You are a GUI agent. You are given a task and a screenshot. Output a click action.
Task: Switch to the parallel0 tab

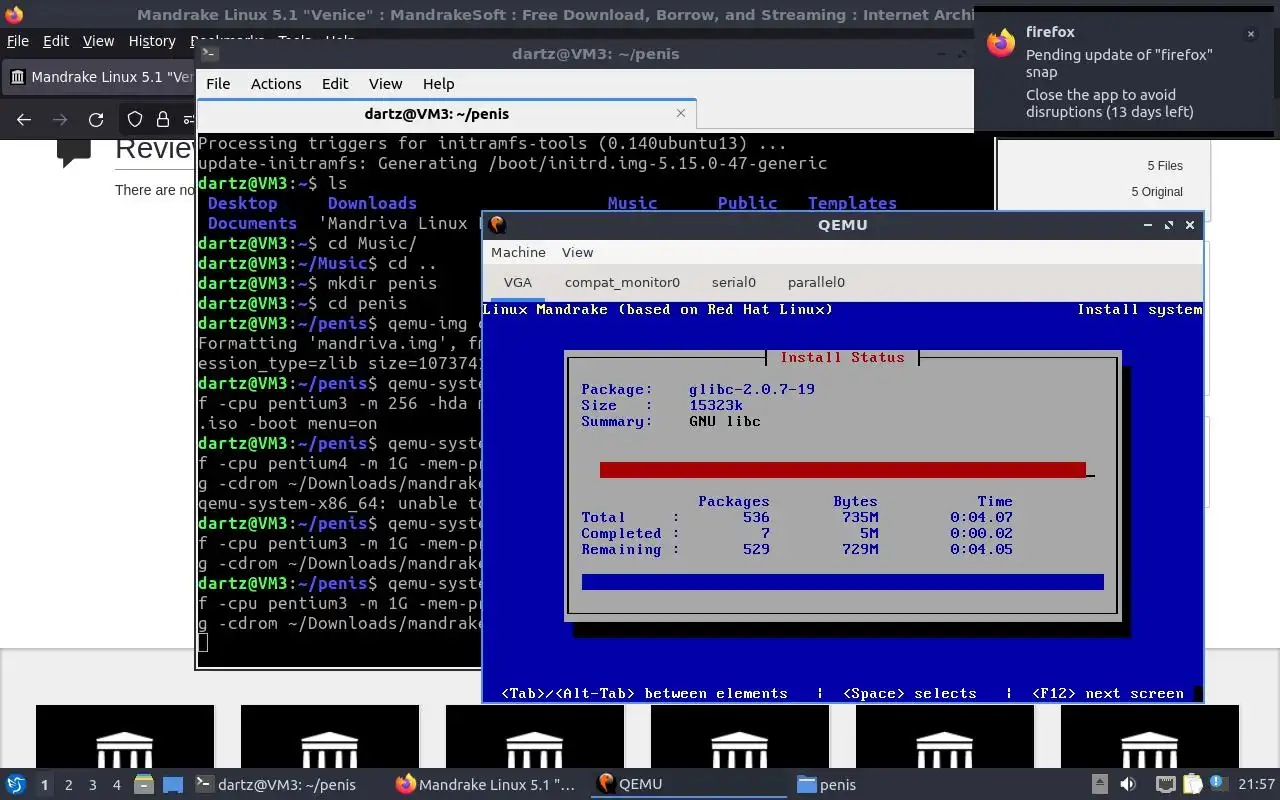click(816, 282)
